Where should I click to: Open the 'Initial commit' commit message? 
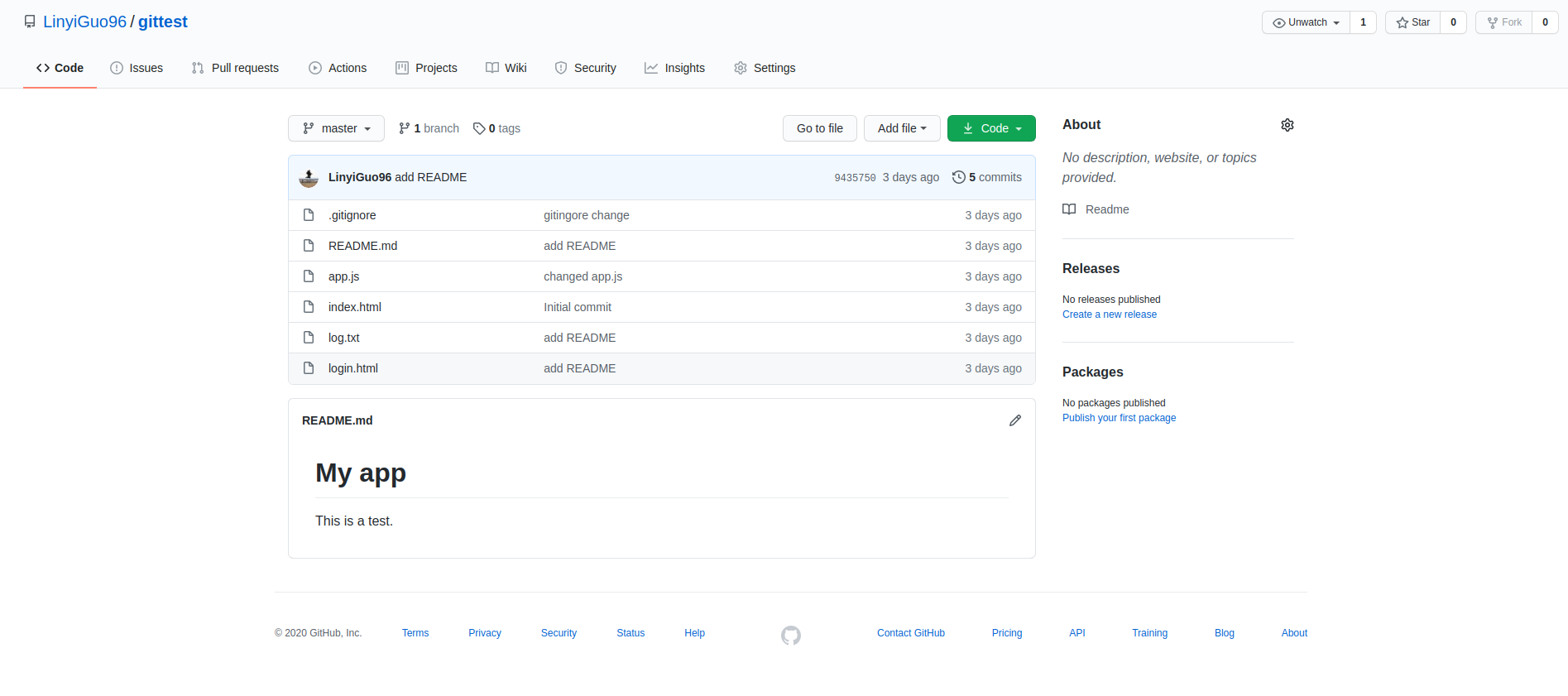click(578, 307)
